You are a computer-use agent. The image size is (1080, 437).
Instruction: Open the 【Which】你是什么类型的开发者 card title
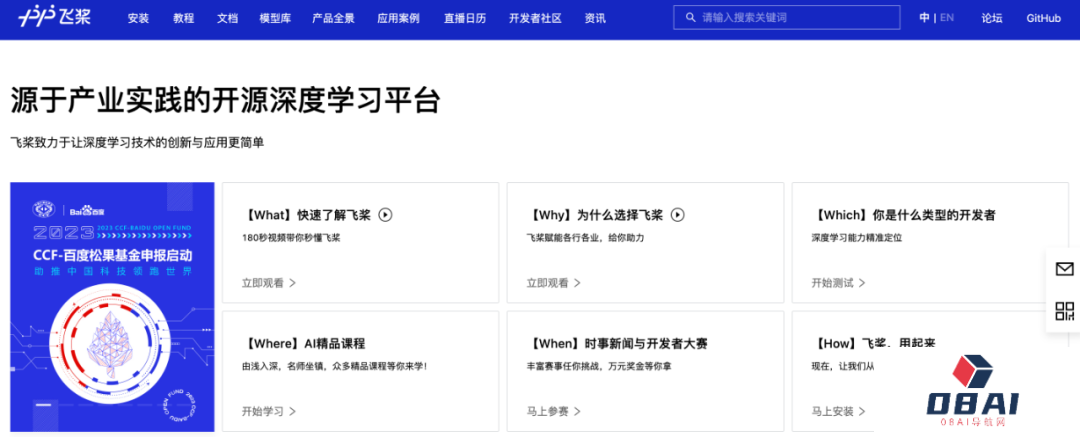pos(904,215)
